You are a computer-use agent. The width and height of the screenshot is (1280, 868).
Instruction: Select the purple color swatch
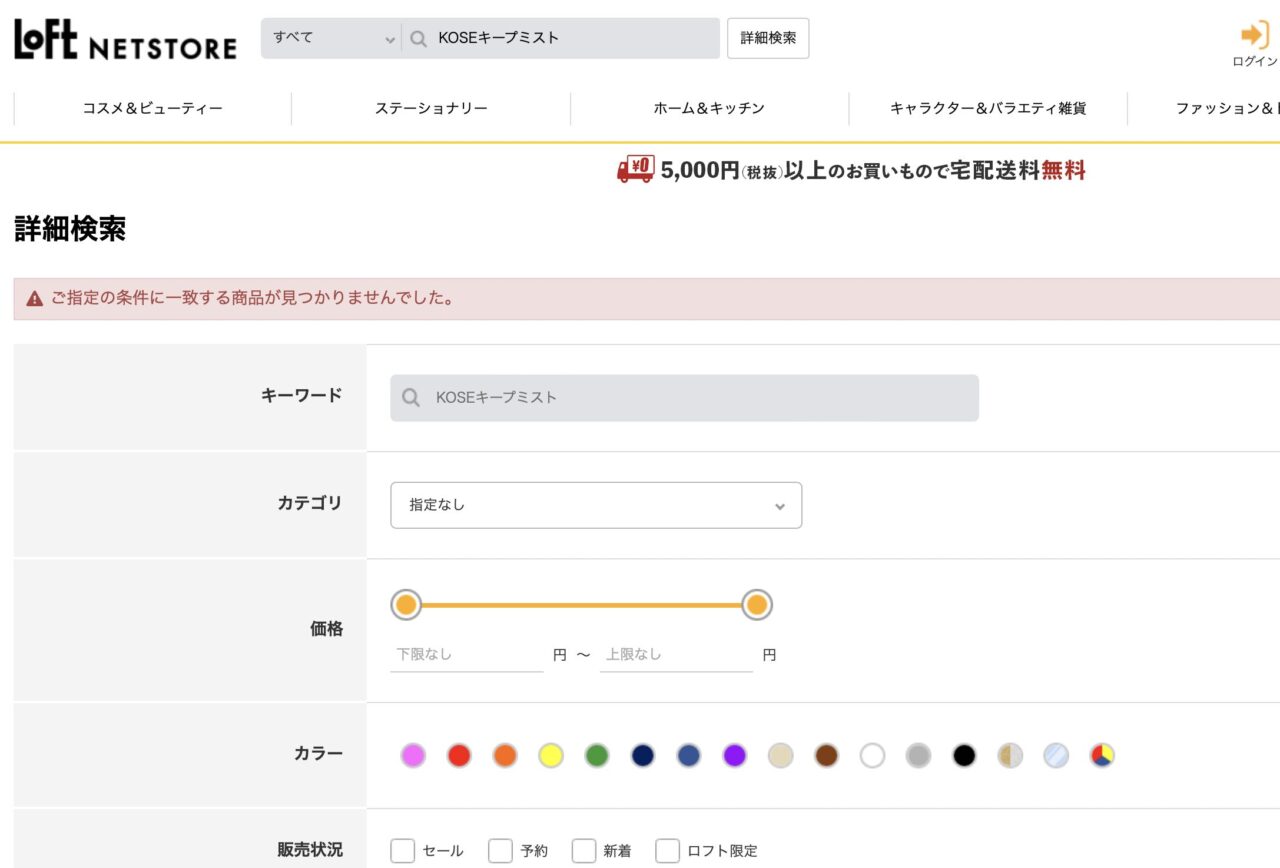point(735,755)
